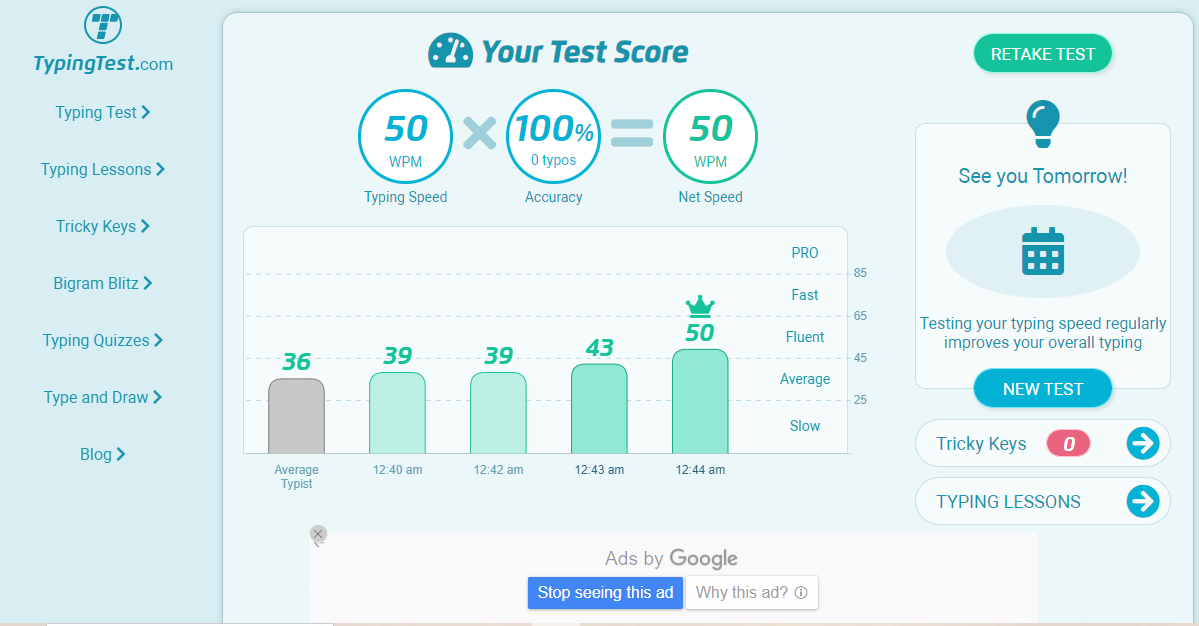
Task: Click the 36 value above gray bar
Action: click(297, 362)
